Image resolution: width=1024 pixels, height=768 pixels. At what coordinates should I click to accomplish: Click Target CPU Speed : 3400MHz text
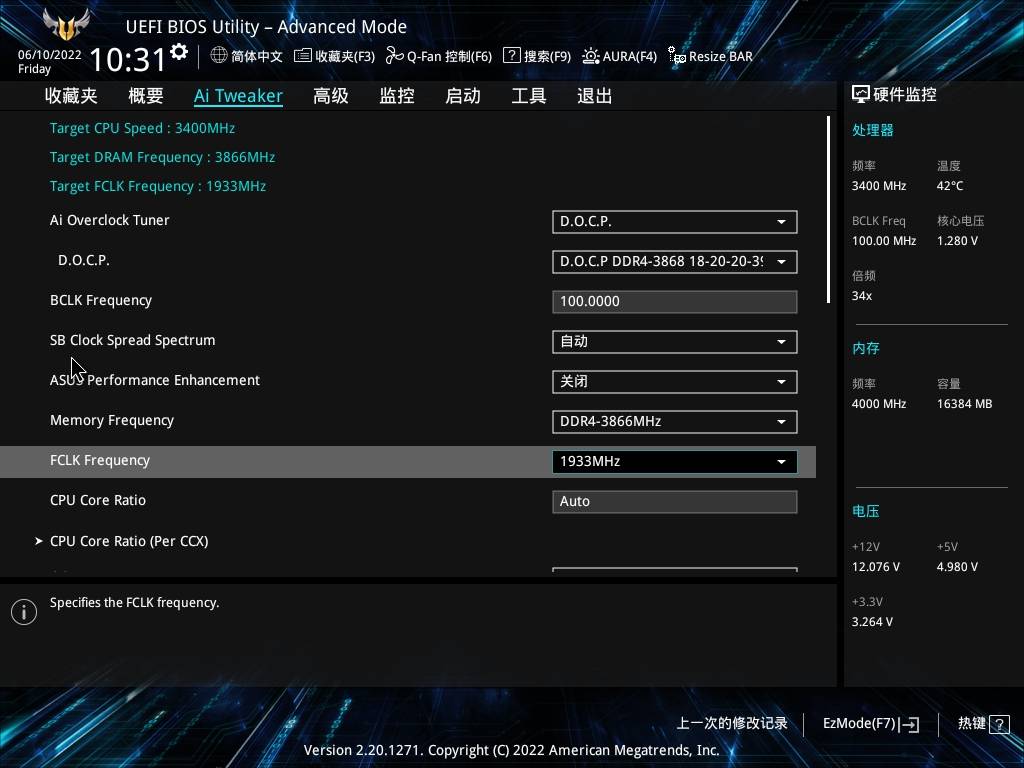coord(142,128)
